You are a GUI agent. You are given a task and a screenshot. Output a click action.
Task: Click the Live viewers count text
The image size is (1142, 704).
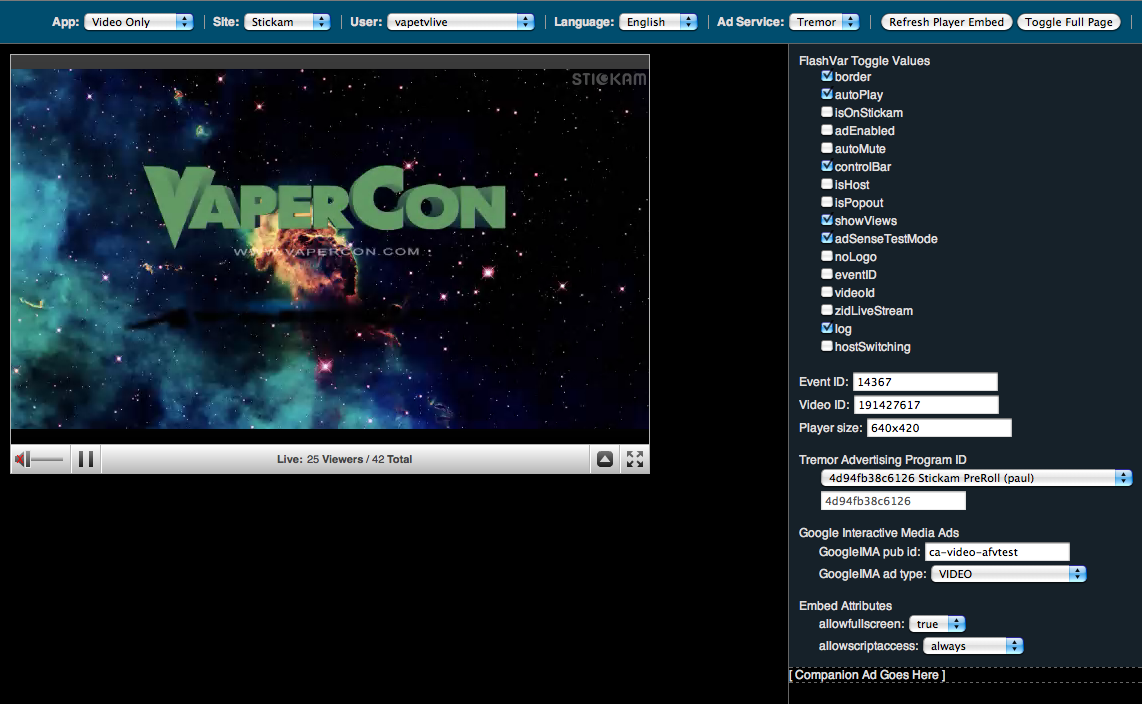(344, 459)
